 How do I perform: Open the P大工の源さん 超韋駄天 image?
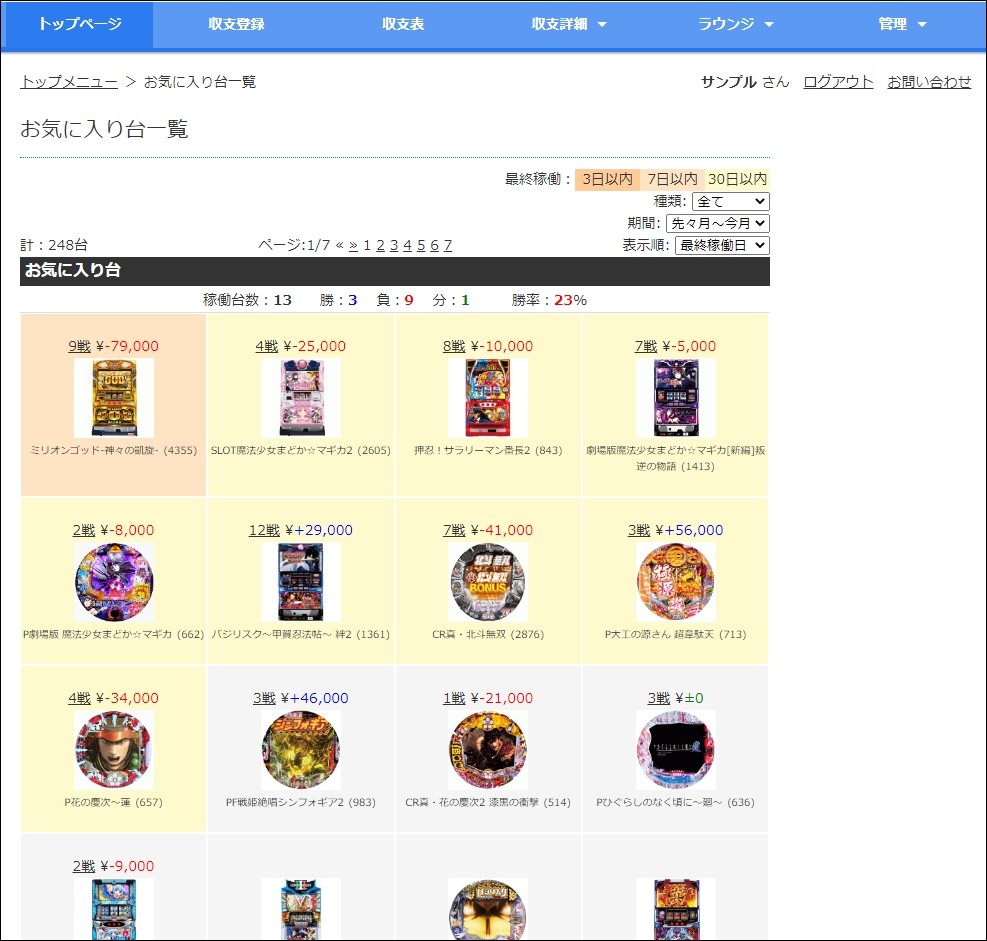(x=675, y=582)
